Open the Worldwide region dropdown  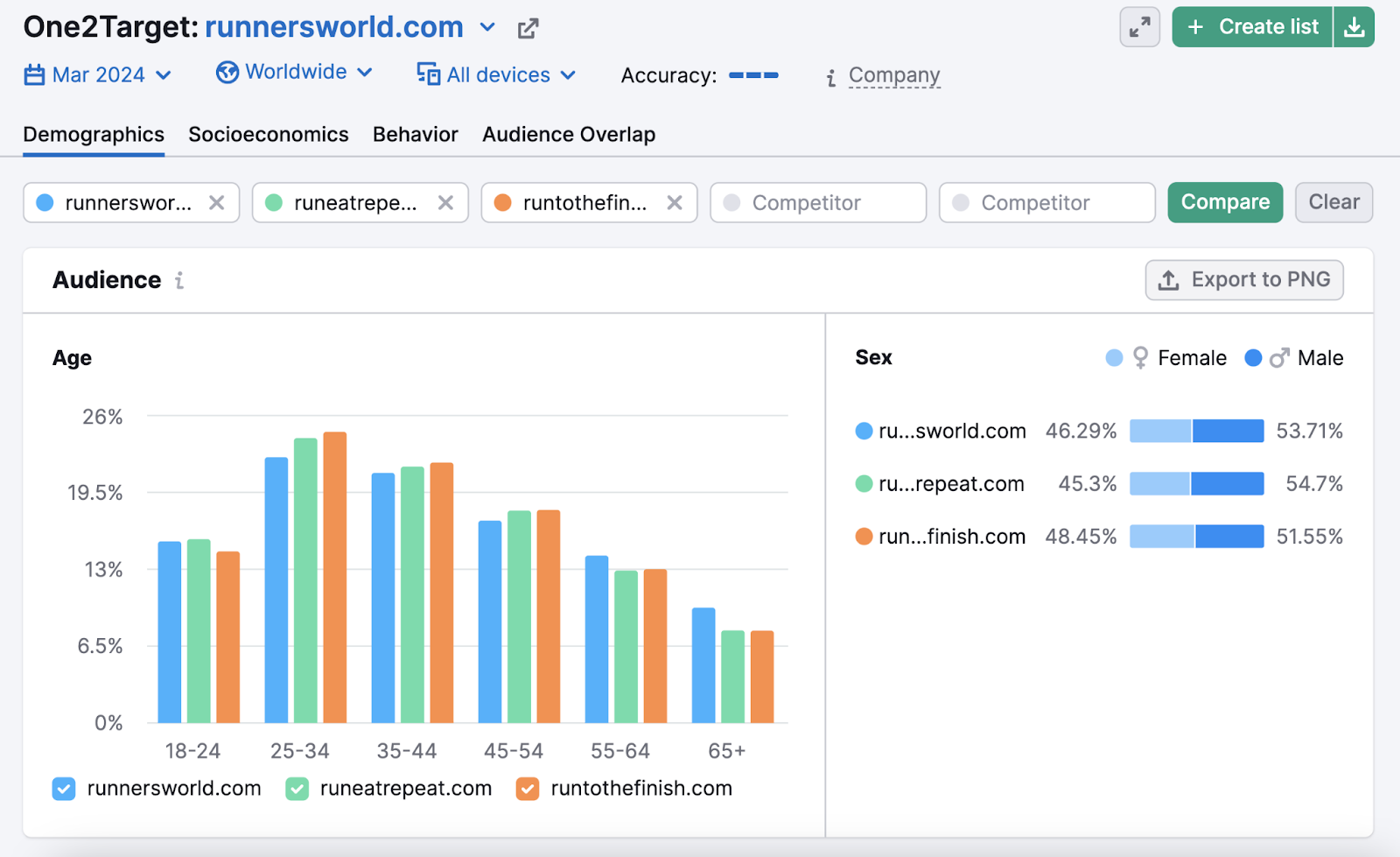[x=295, y=72]
